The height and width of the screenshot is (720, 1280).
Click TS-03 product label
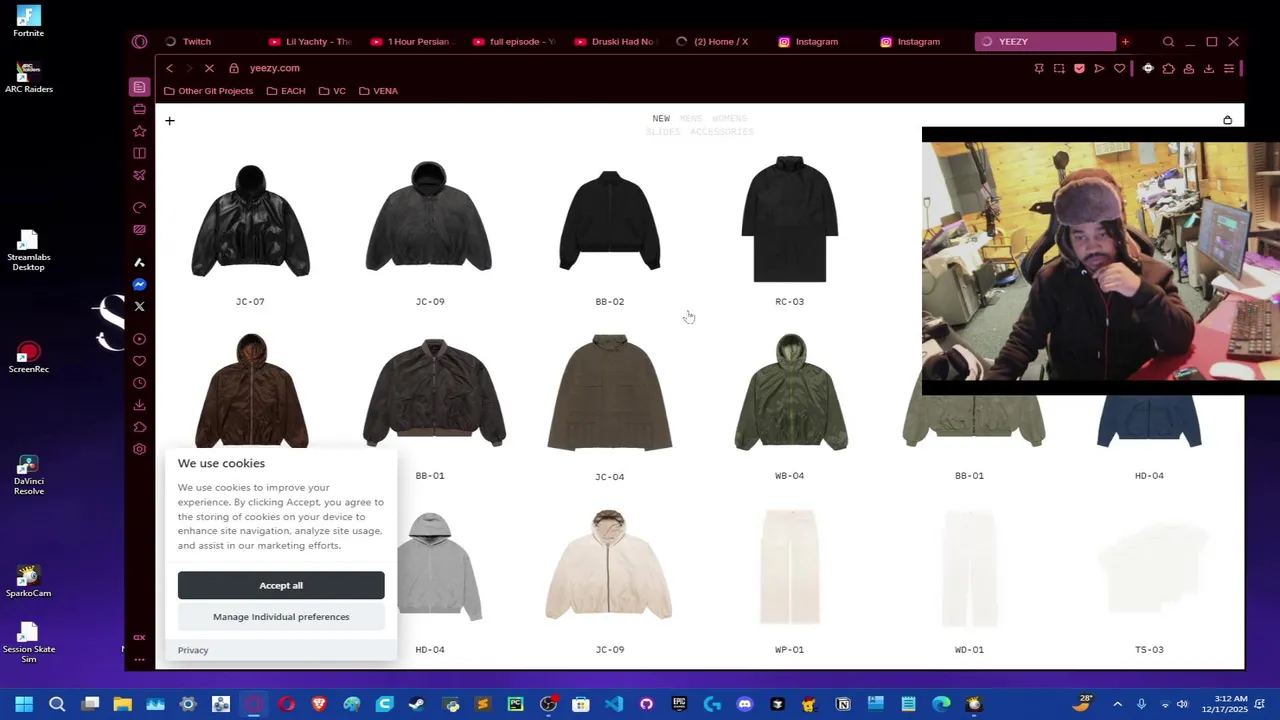click(x=1149, y=650)
